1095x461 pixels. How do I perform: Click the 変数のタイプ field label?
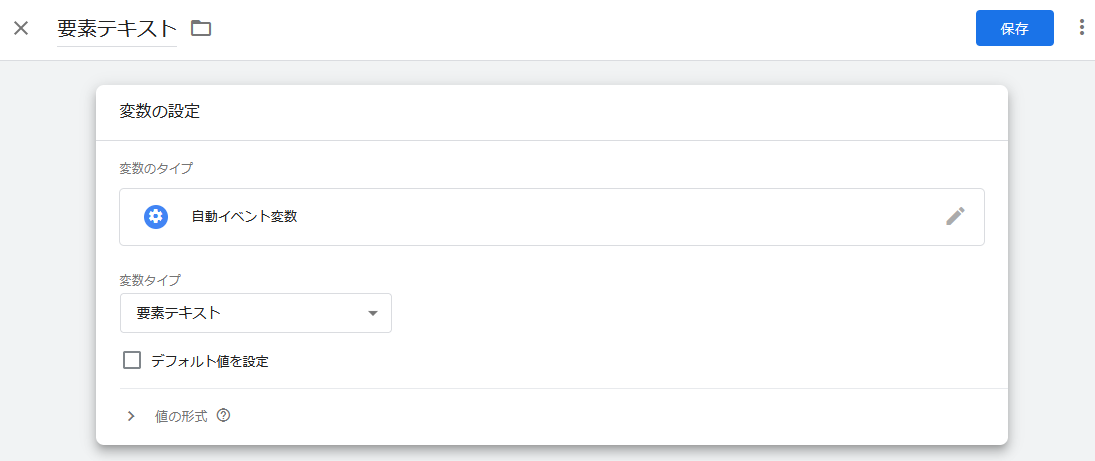coord(156,168)
